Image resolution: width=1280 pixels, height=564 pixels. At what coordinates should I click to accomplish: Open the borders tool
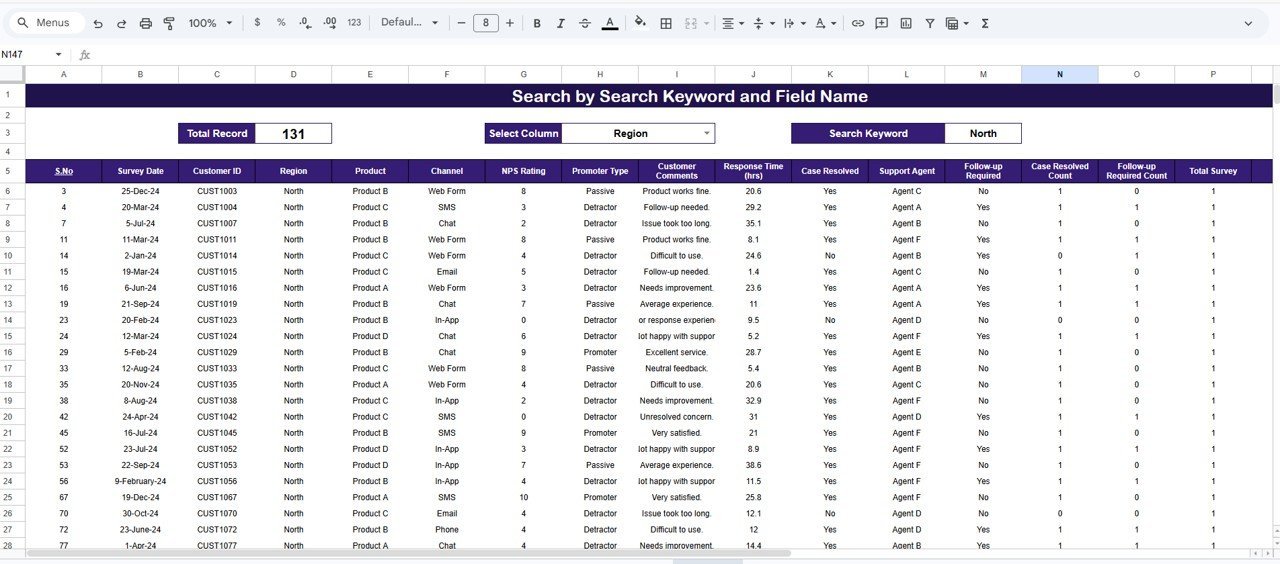point(666,23)
